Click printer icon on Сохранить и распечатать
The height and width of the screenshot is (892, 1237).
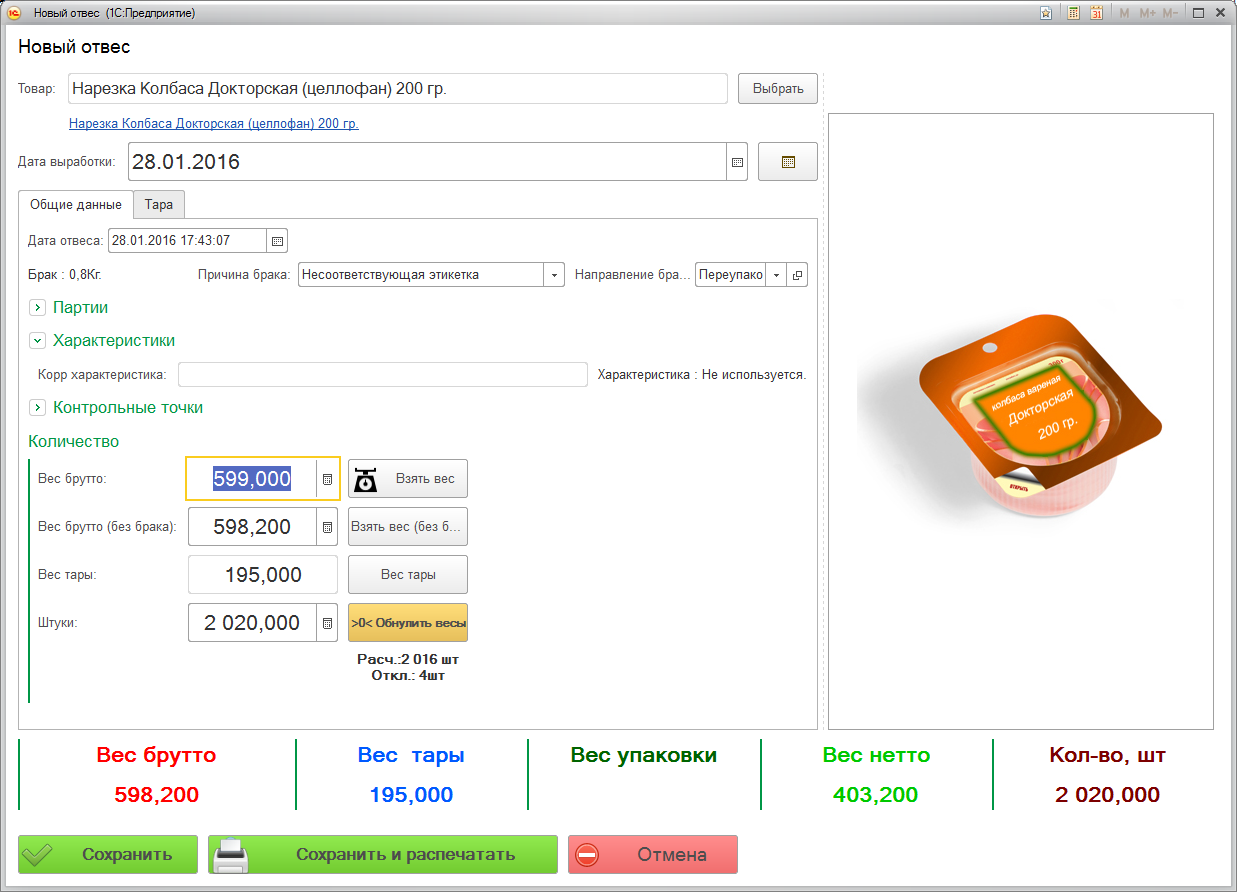point(232,856)
